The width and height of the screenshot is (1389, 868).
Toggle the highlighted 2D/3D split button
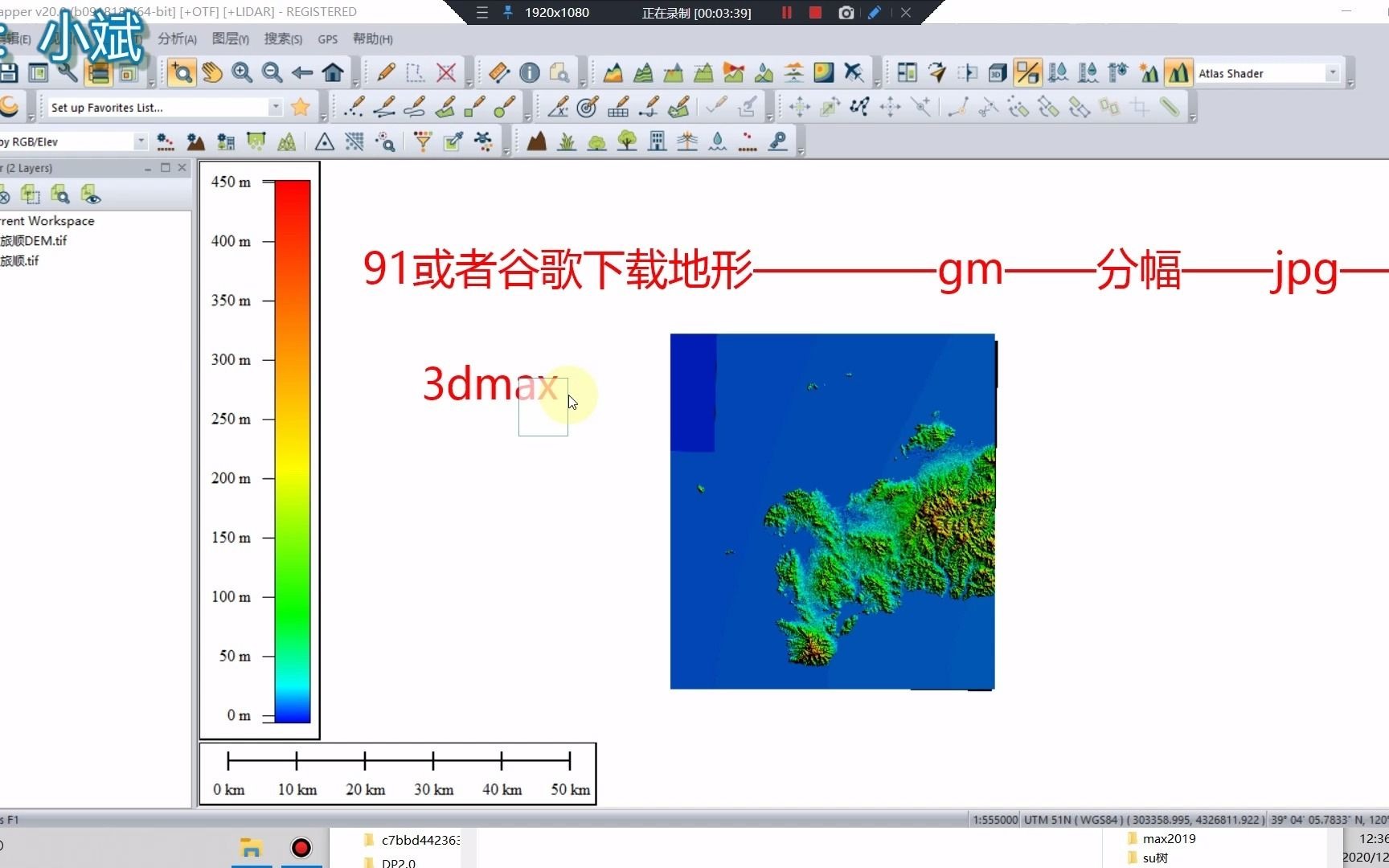[x=1027, y=73]
